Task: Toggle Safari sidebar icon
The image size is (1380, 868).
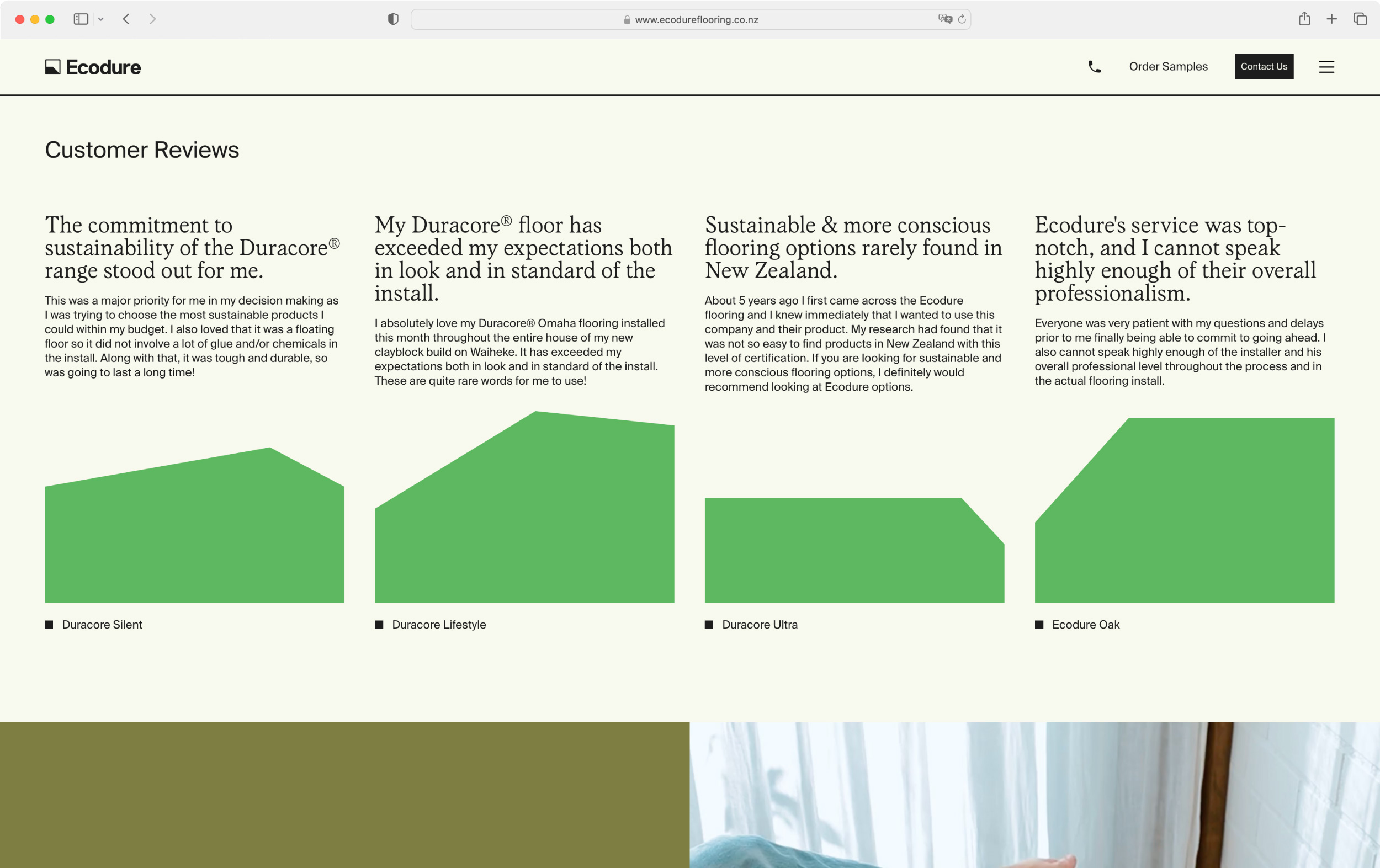Action: click(x=81, y=19)
